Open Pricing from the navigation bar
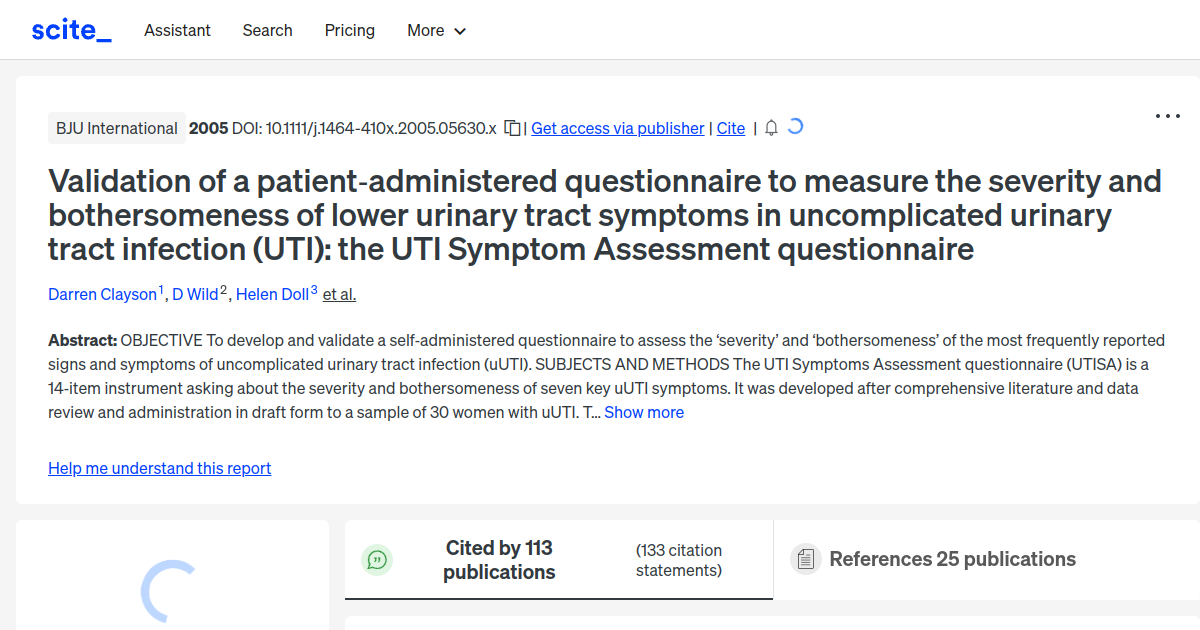This screenshot has width=1200, height=630. [x=349, y=31]
